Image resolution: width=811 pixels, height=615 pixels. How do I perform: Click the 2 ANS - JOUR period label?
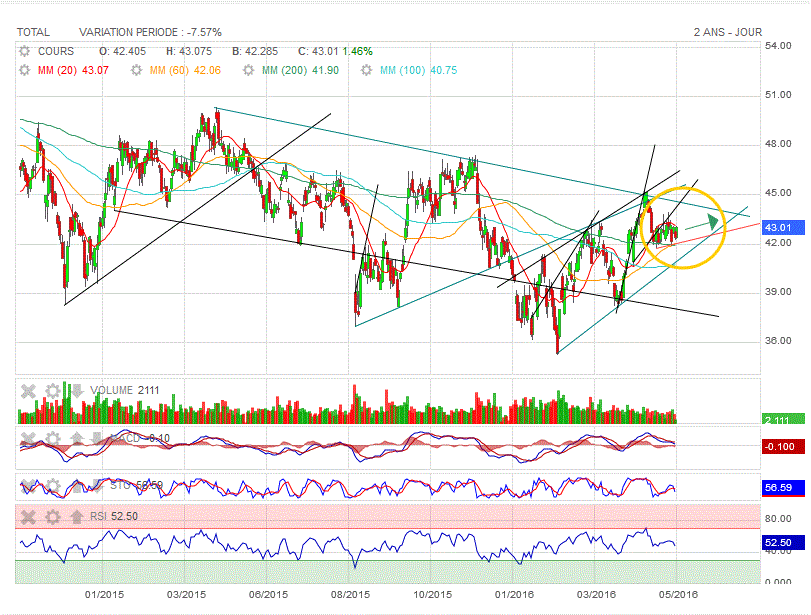click(728, 32)
